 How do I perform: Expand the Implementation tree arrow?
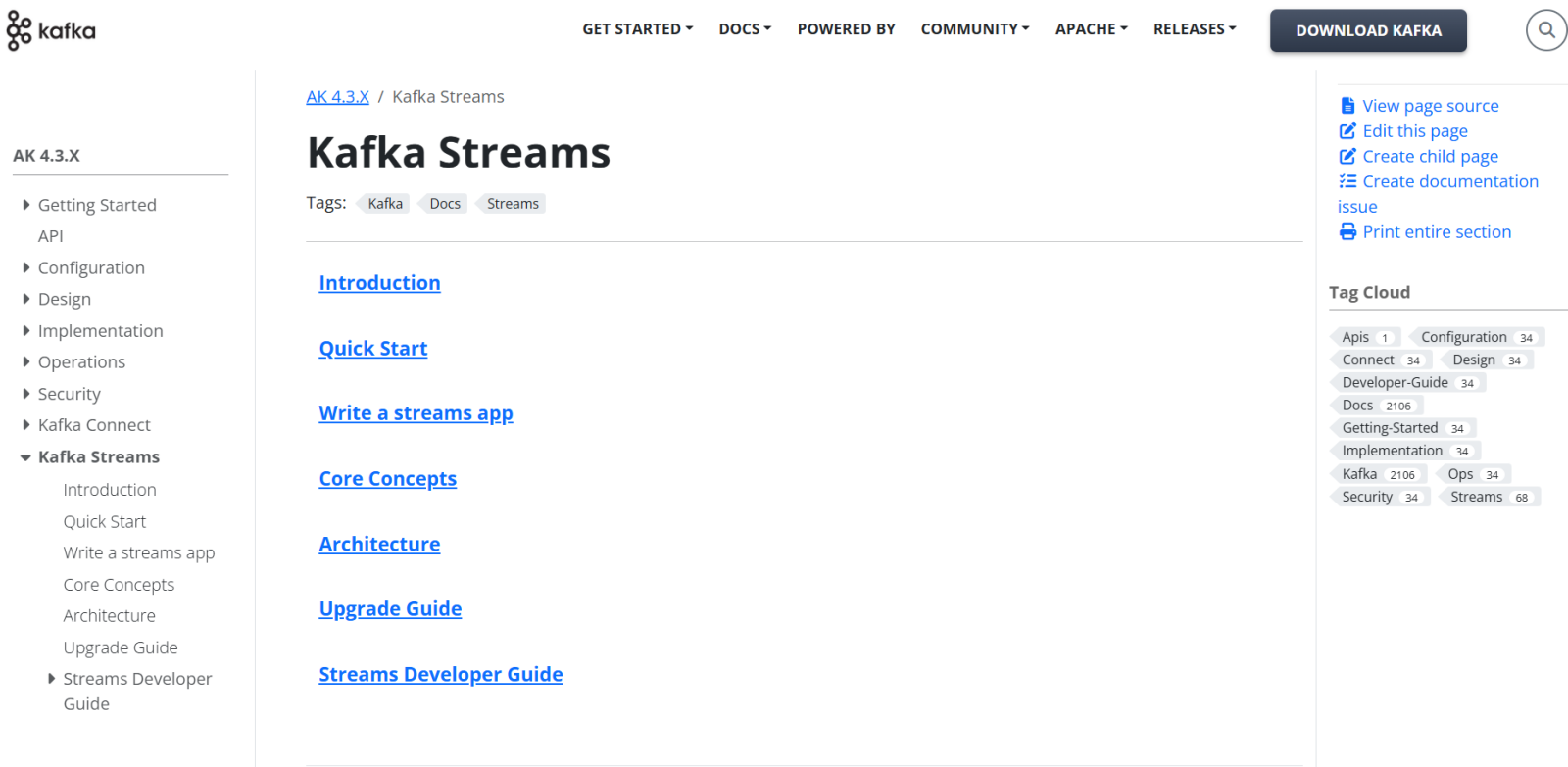coord(26,331)
